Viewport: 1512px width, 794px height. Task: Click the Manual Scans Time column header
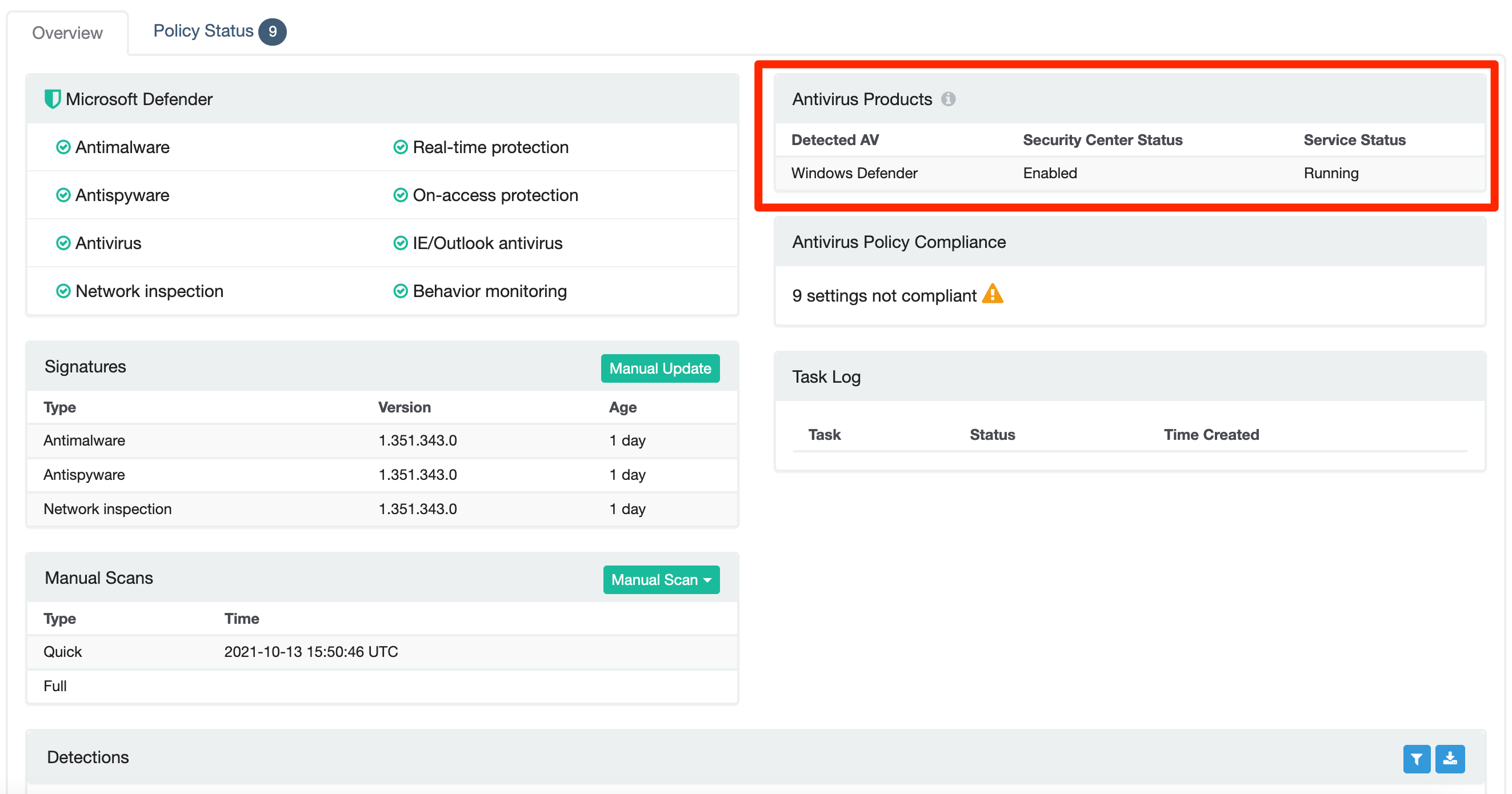point(241,619)
